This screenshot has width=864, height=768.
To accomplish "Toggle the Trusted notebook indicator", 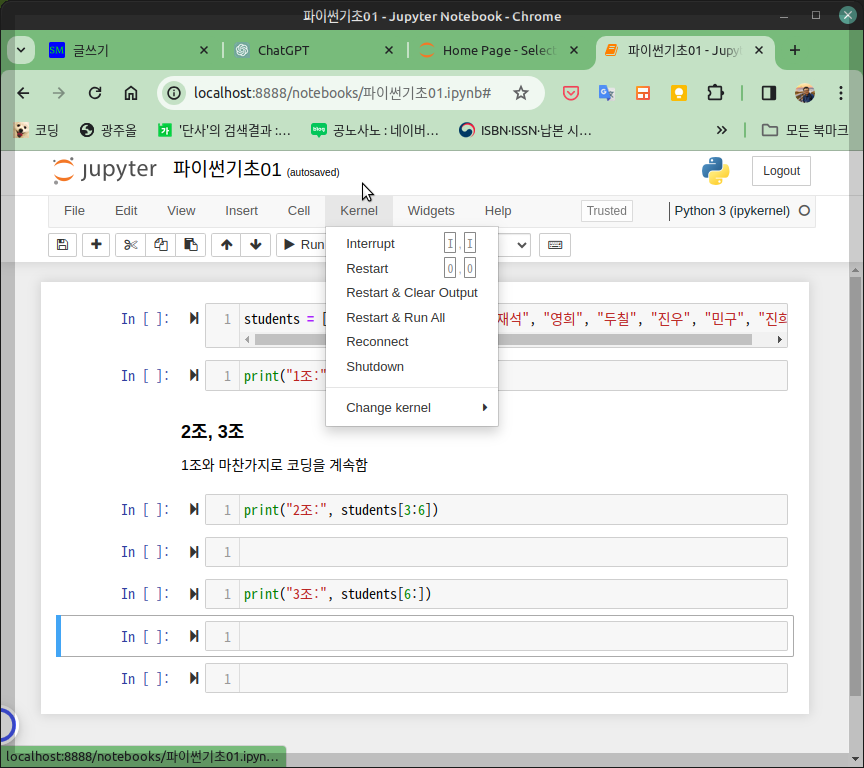I will pos(607,210).
